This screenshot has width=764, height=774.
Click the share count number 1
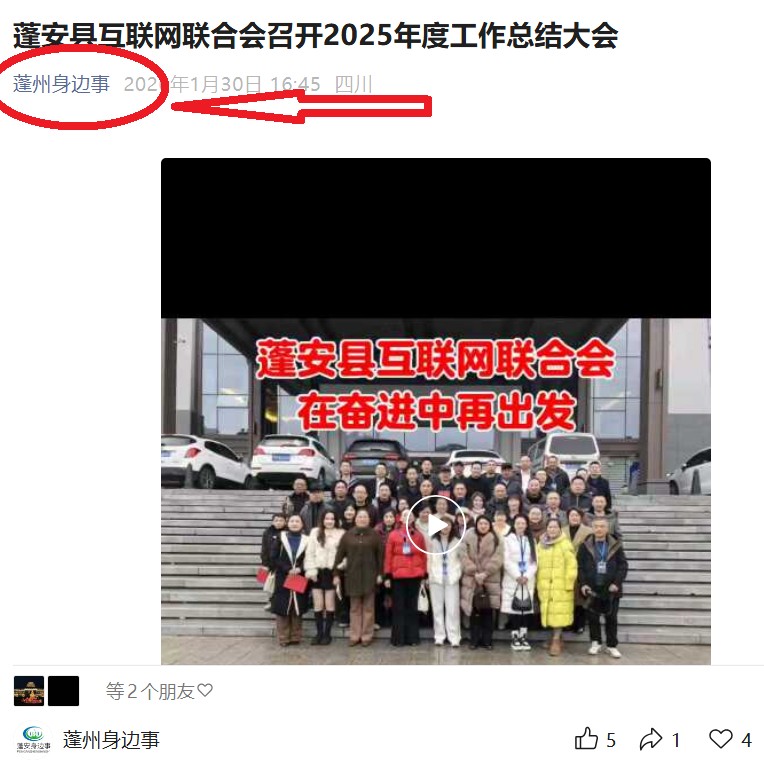pyautogui.click(x=676, y=740)
